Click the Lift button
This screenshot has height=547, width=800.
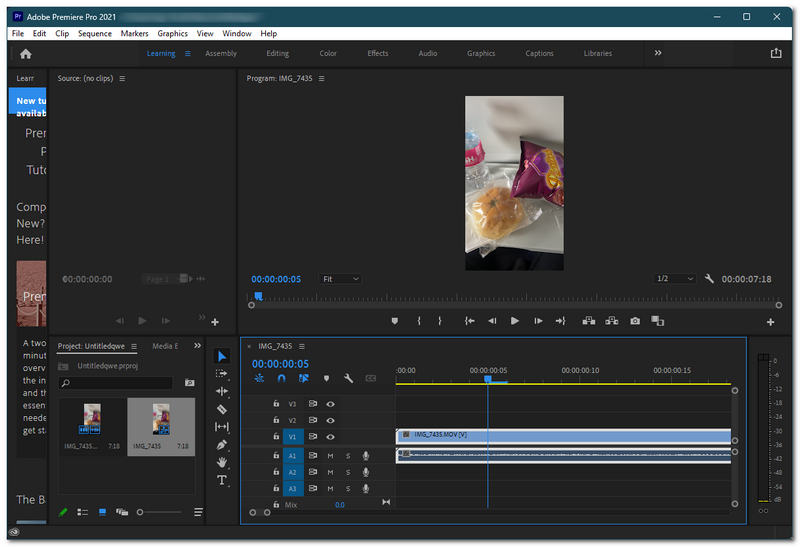(589, 321)
